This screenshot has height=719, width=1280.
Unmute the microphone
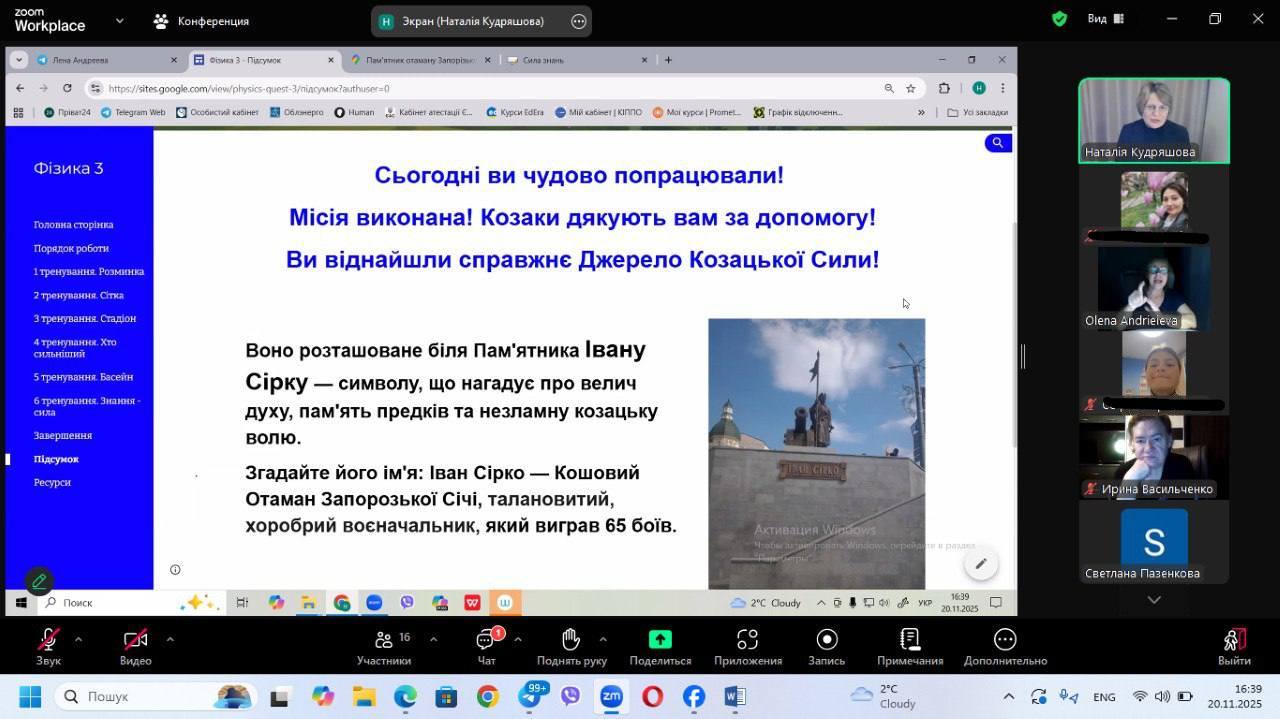coord(48,646)
